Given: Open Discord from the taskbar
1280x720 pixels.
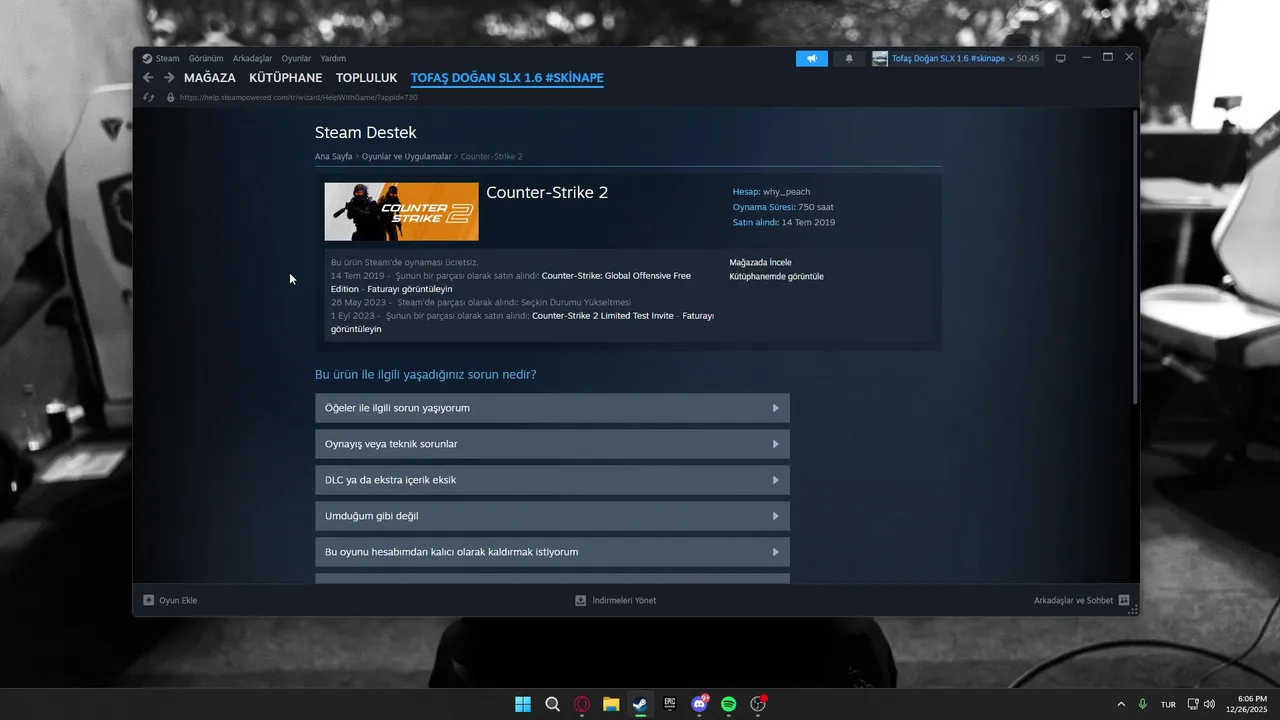Looking at the screenshot, I should click(699, 704).
